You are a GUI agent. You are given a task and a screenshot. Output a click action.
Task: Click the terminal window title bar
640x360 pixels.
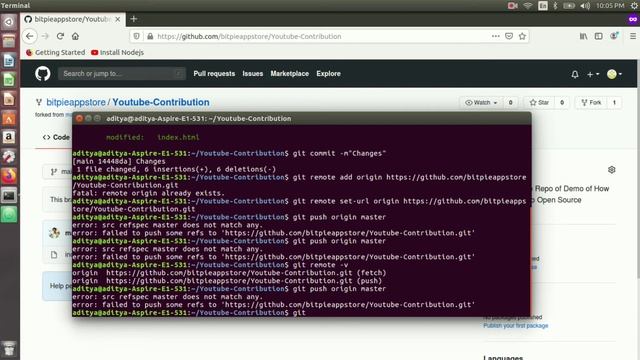click(302, 119)
